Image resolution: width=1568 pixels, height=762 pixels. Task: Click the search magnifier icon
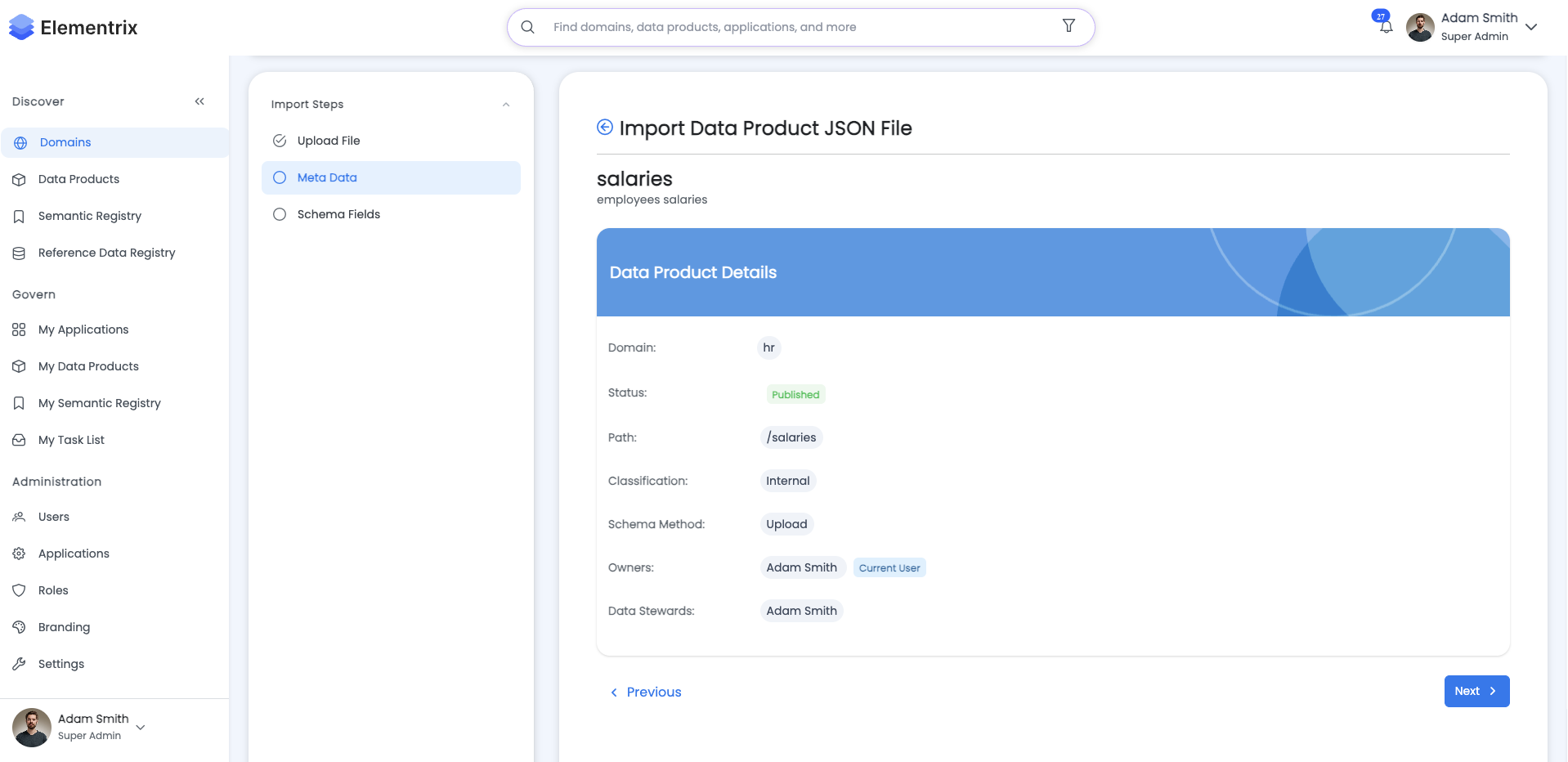tap(528, 27)
